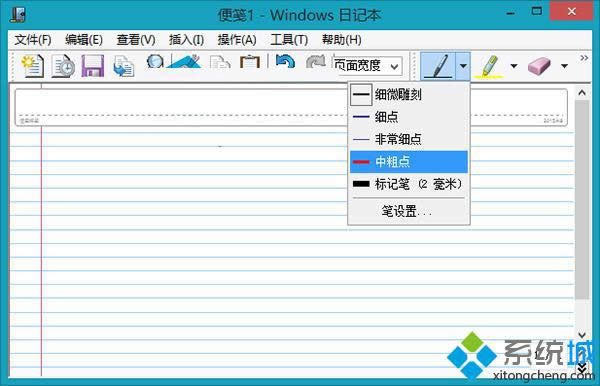Save the note using floppy disk icon

point(93,66)
